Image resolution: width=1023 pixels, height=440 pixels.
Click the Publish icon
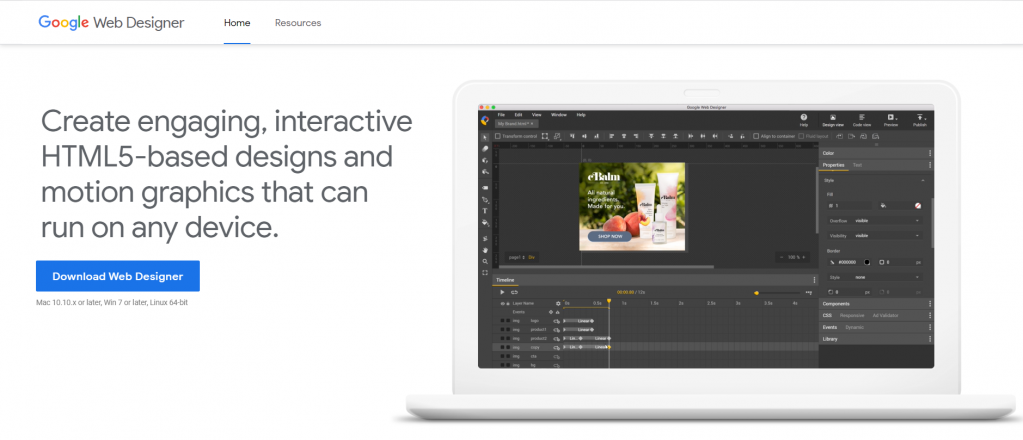[x=920, y=117]
